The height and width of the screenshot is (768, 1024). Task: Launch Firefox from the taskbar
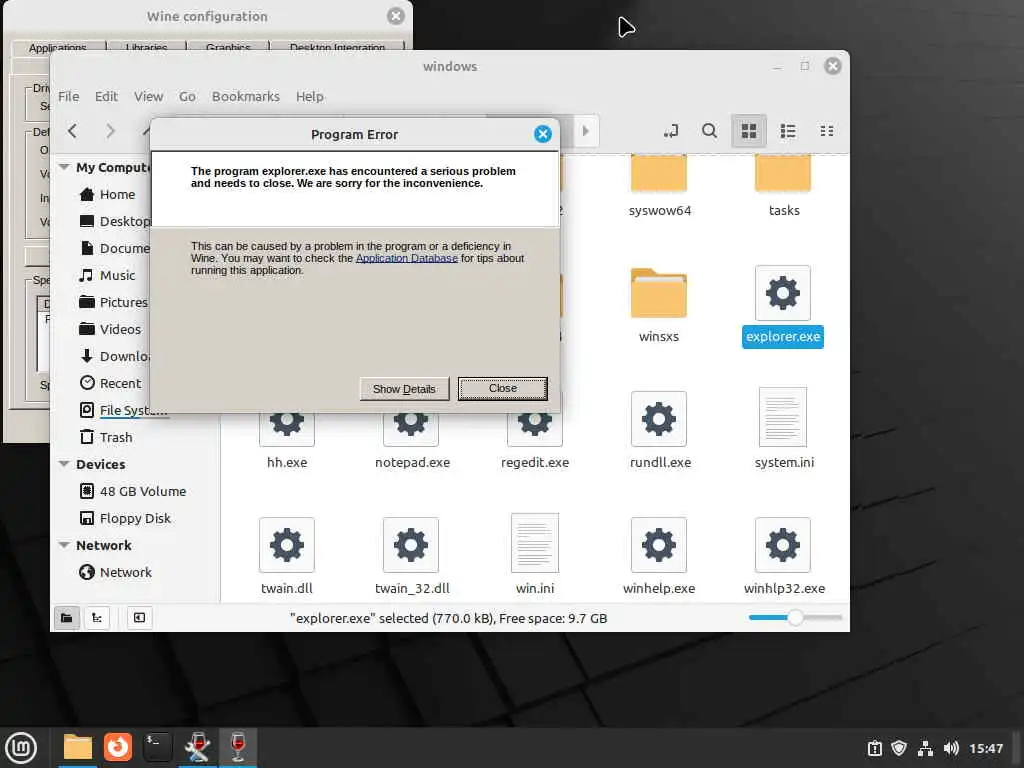[118, 747]
